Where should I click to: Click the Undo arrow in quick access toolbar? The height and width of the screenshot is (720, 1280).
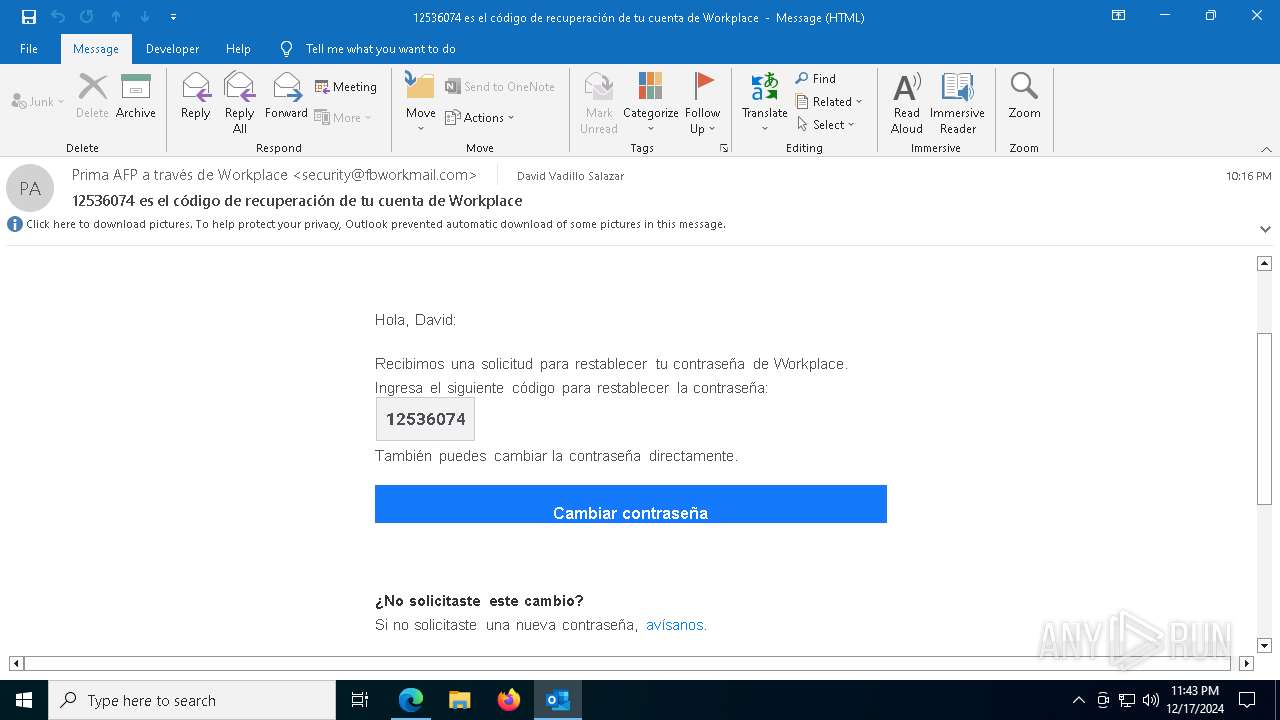click(58, 17)
